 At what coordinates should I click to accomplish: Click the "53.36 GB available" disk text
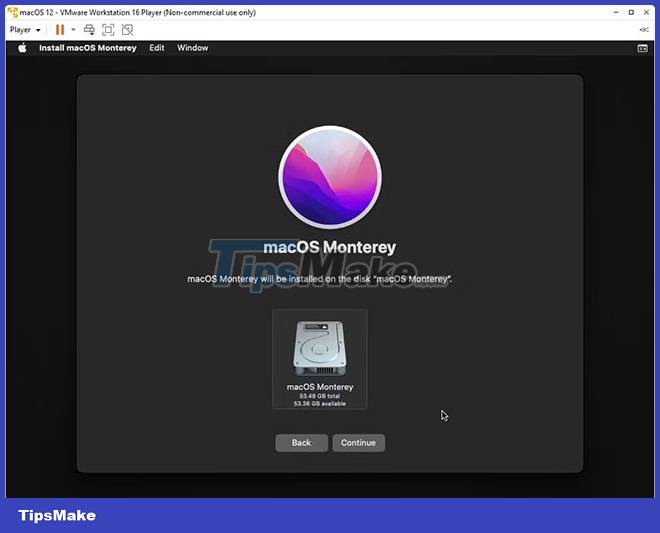[319, 404]
